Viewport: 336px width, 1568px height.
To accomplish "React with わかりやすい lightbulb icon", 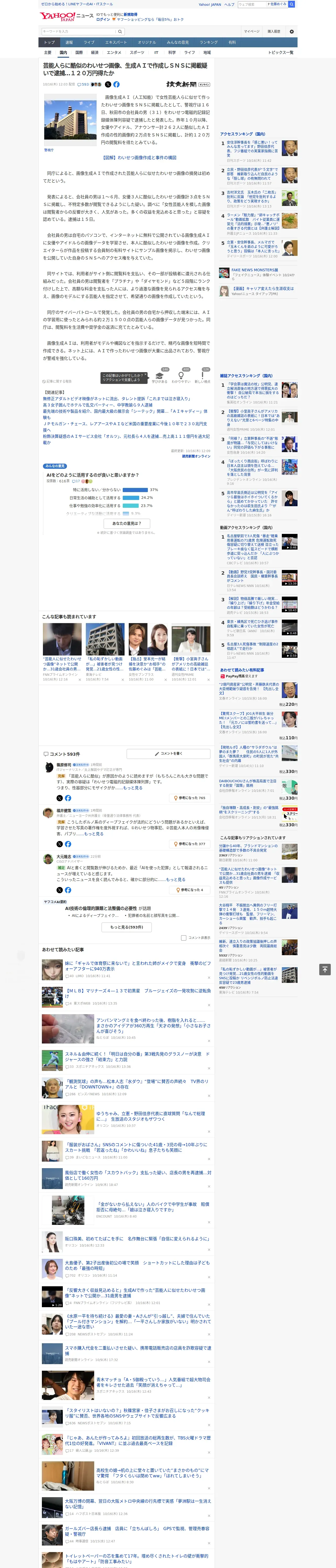I will (x=181, y=376).
